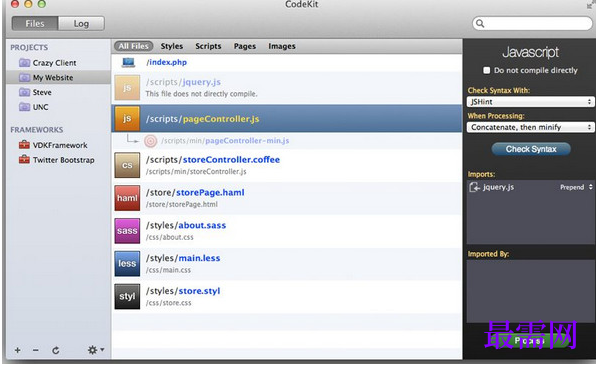Open the Concatenate, then minify dropdown

point(530,127)
